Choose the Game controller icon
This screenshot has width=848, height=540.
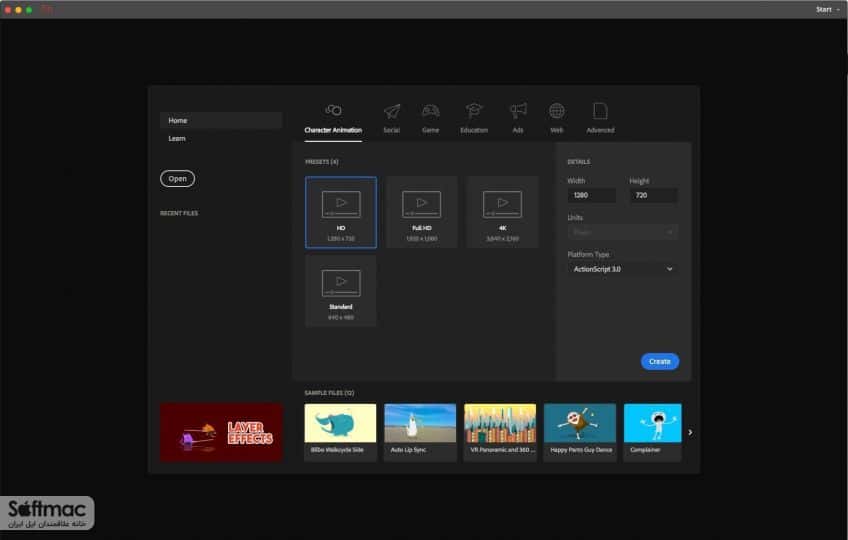click(x=430, y=111)
